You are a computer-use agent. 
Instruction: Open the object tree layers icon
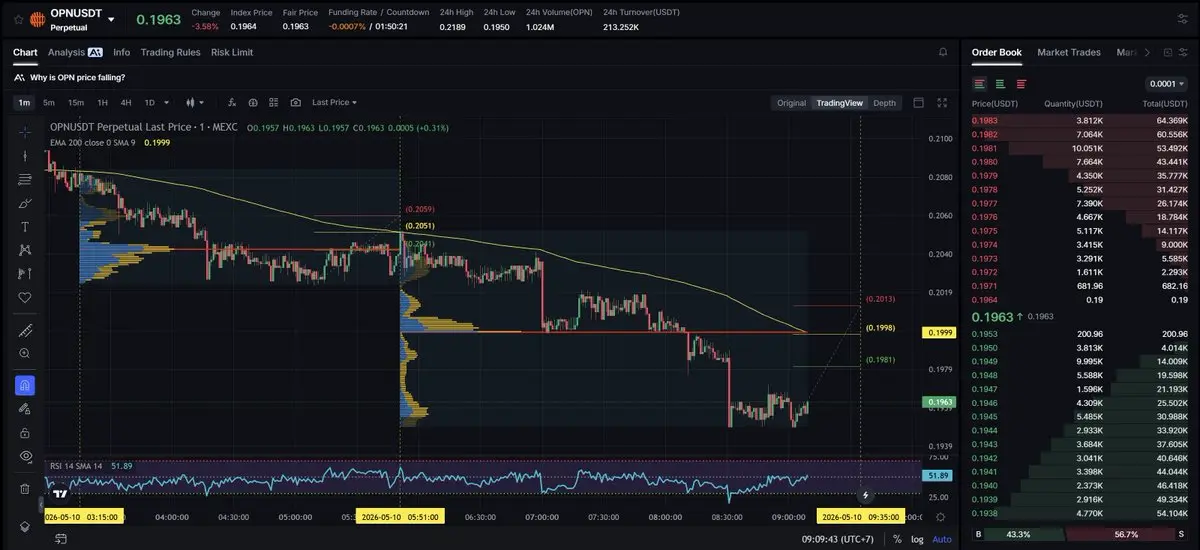25,526
